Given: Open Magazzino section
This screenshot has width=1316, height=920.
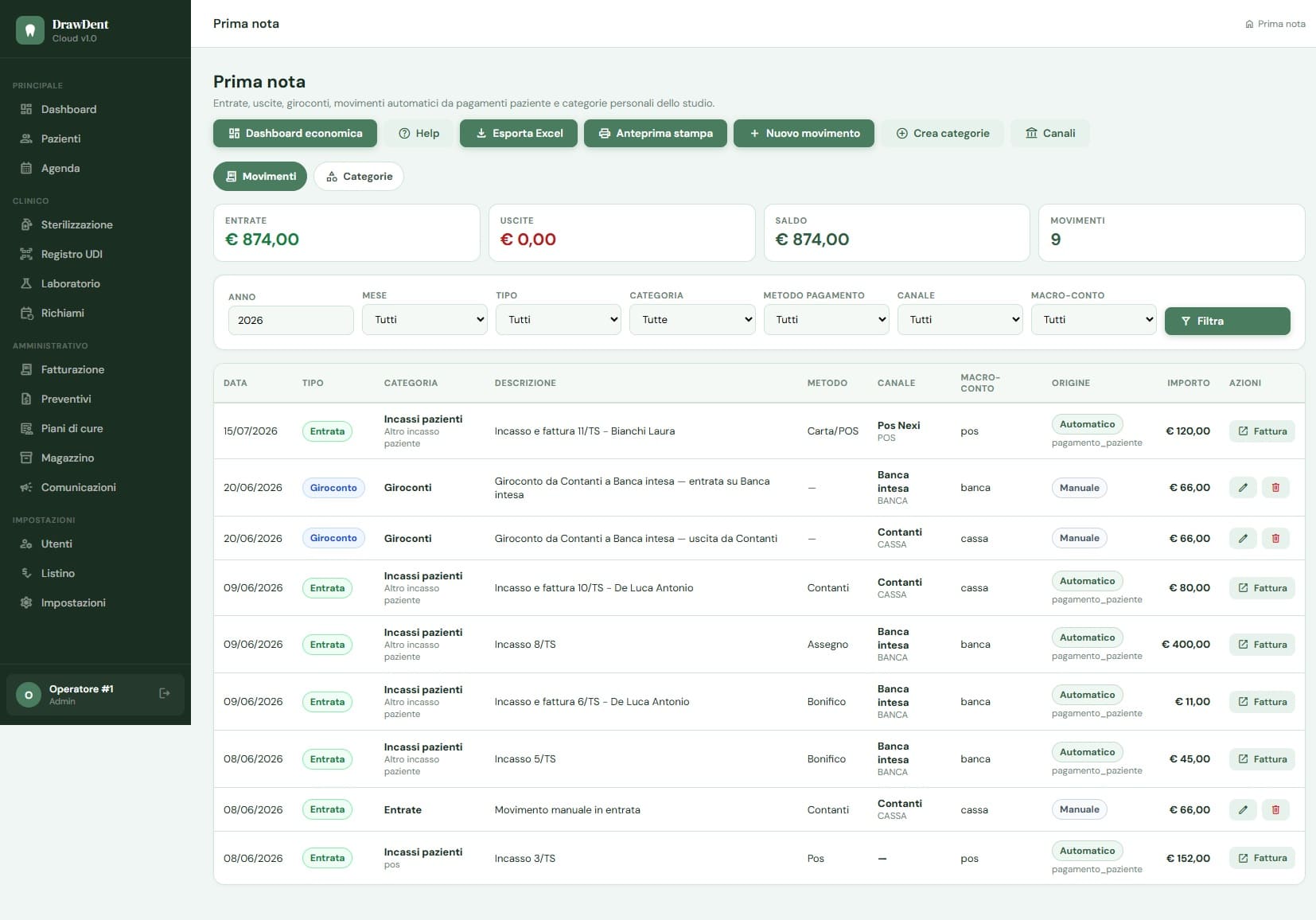Looking at the screenshot, I should point(95,458).
